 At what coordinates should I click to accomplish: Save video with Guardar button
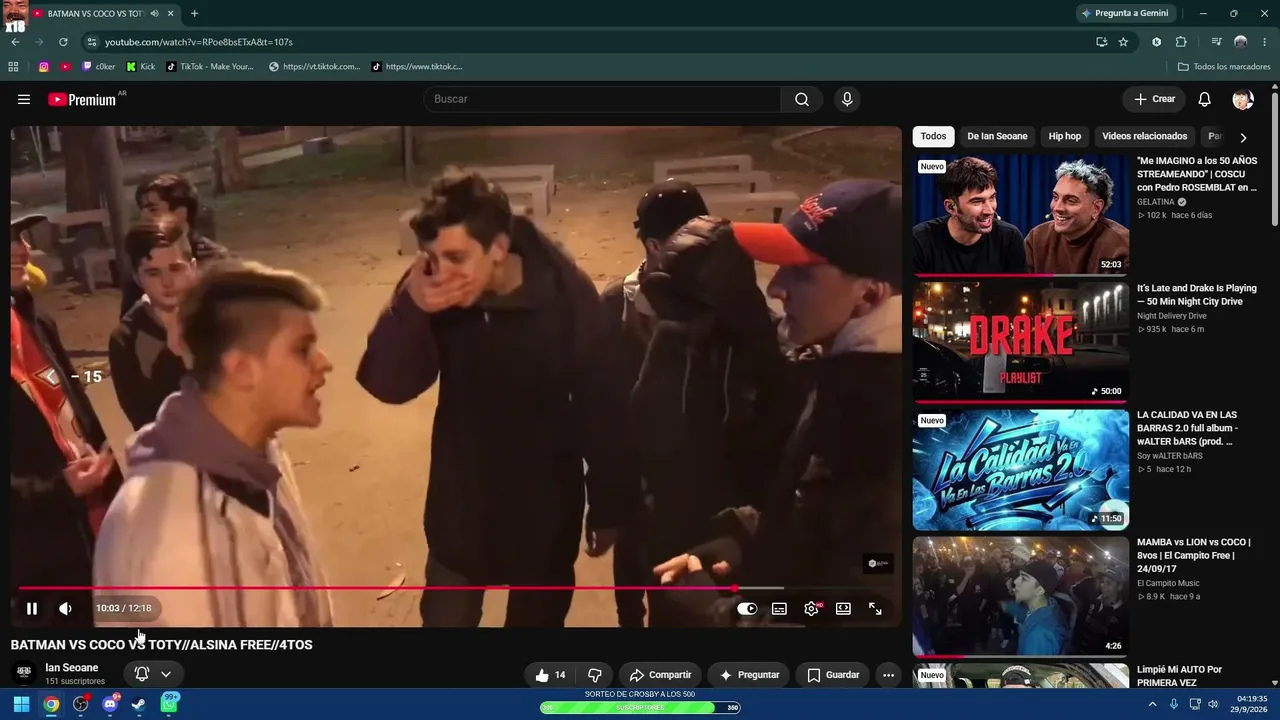tap(833, 675)
